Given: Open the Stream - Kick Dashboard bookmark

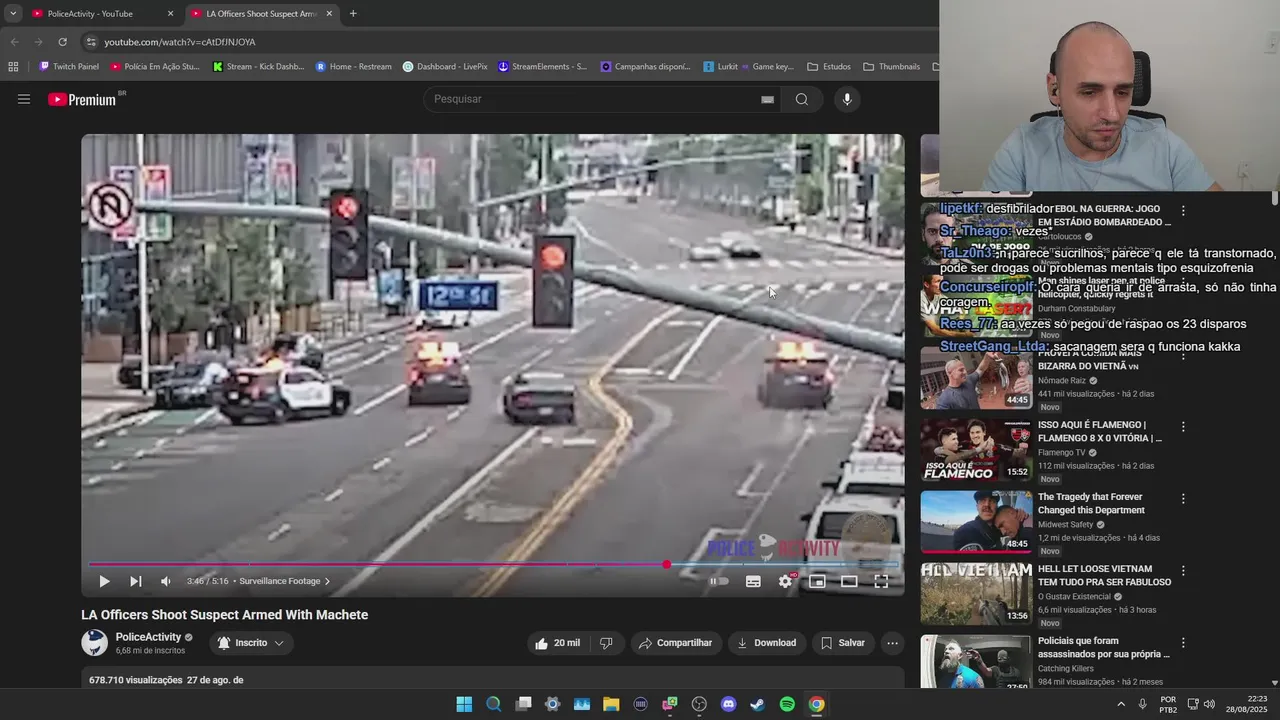Looking at the screenshot, I should (x=258, y=67).
